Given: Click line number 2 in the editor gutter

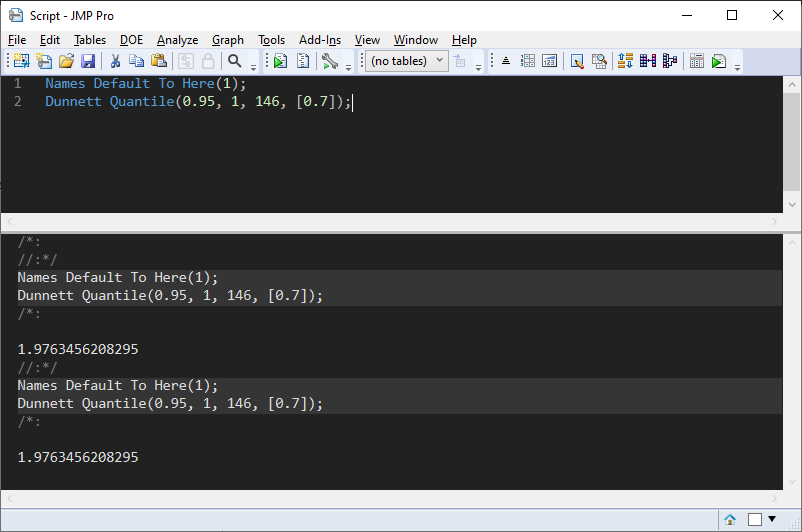Looking at the screenshot, I should click(x=17, y=101).
